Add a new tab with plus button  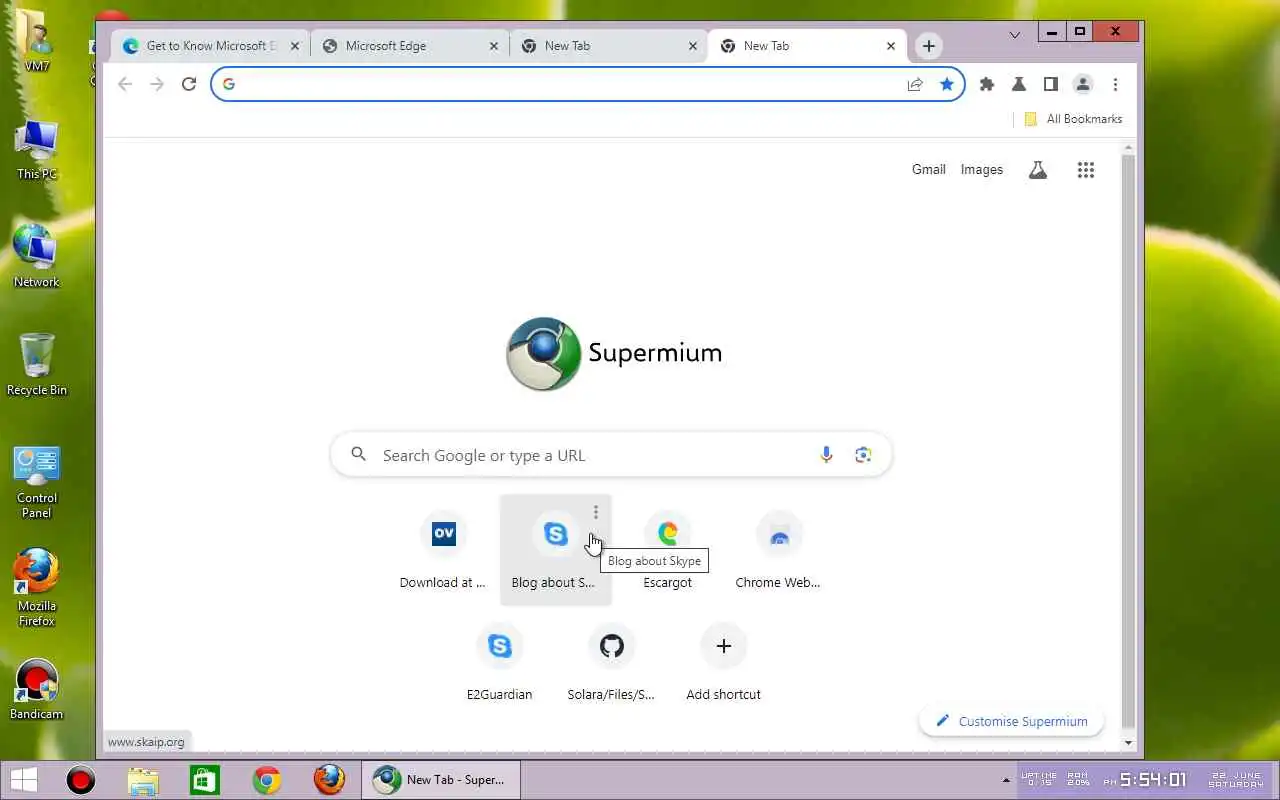pos(929,46)
